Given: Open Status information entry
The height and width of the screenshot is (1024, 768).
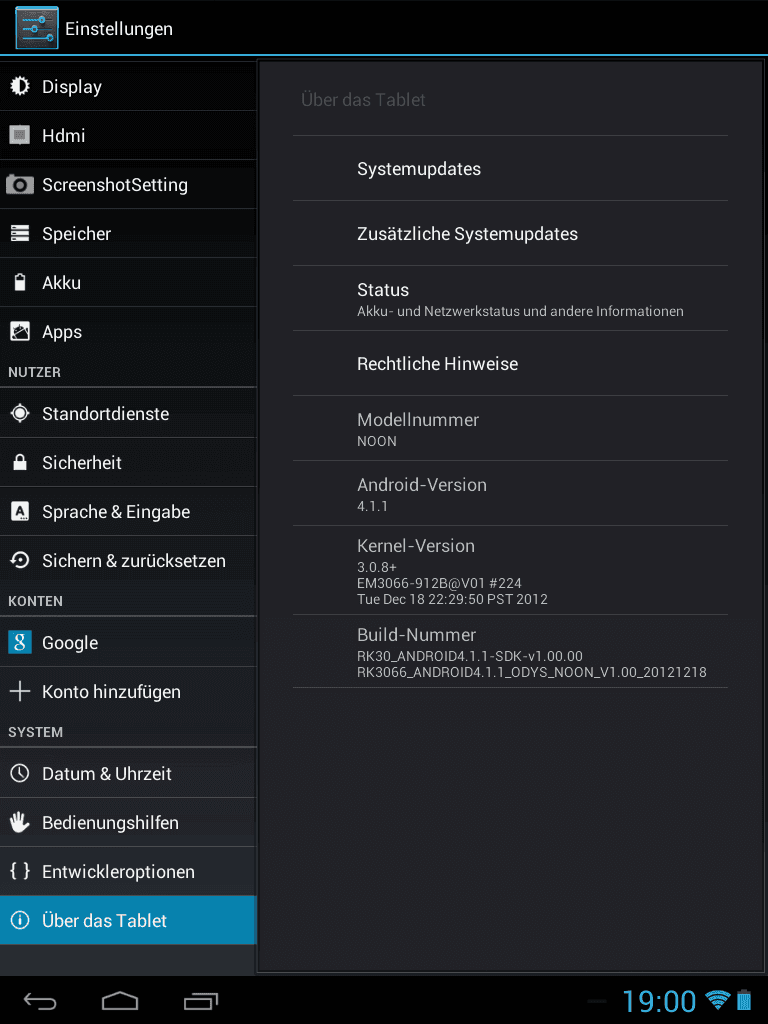Looking at the screenshot, I should 510,298.
